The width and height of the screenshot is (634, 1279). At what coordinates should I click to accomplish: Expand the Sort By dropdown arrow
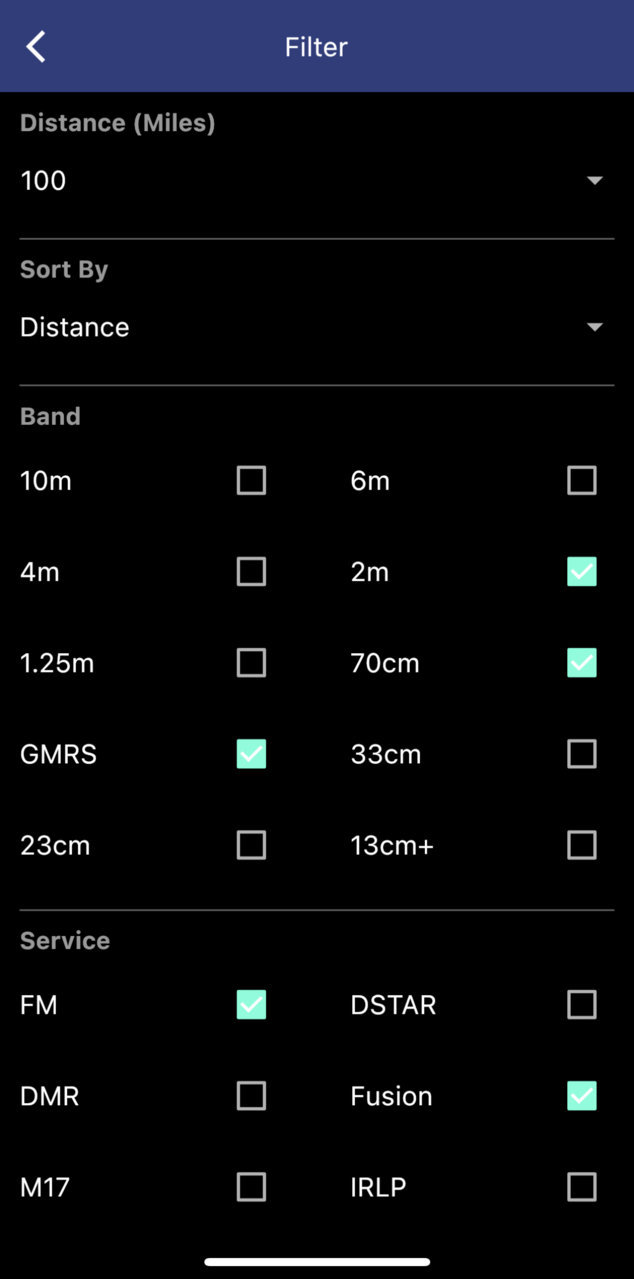click(595, 327)
